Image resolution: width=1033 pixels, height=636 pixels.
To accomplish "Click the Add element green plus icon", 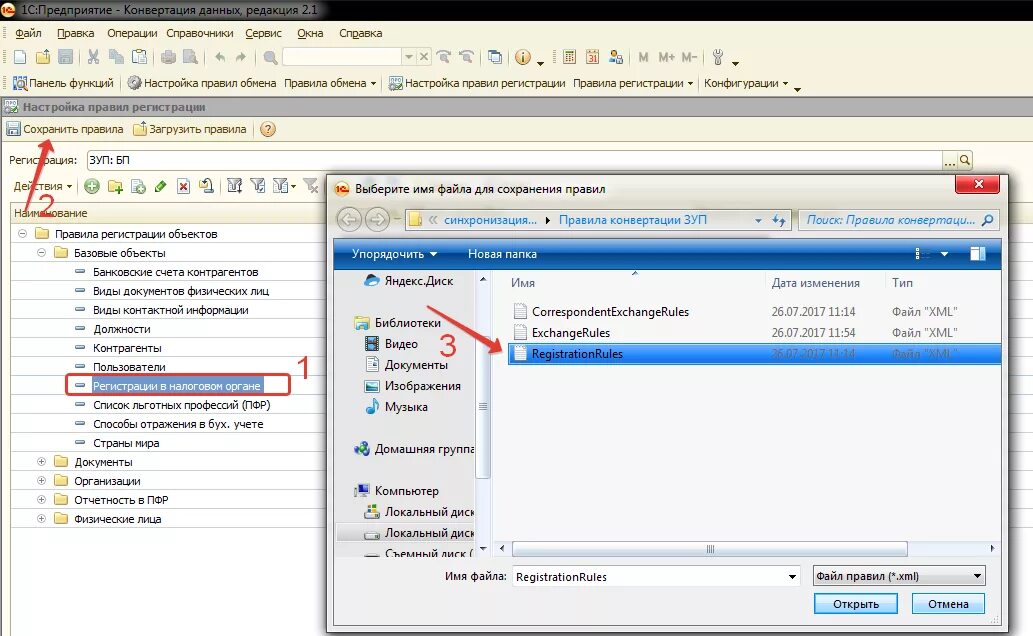I will click(x=92, y=187).
